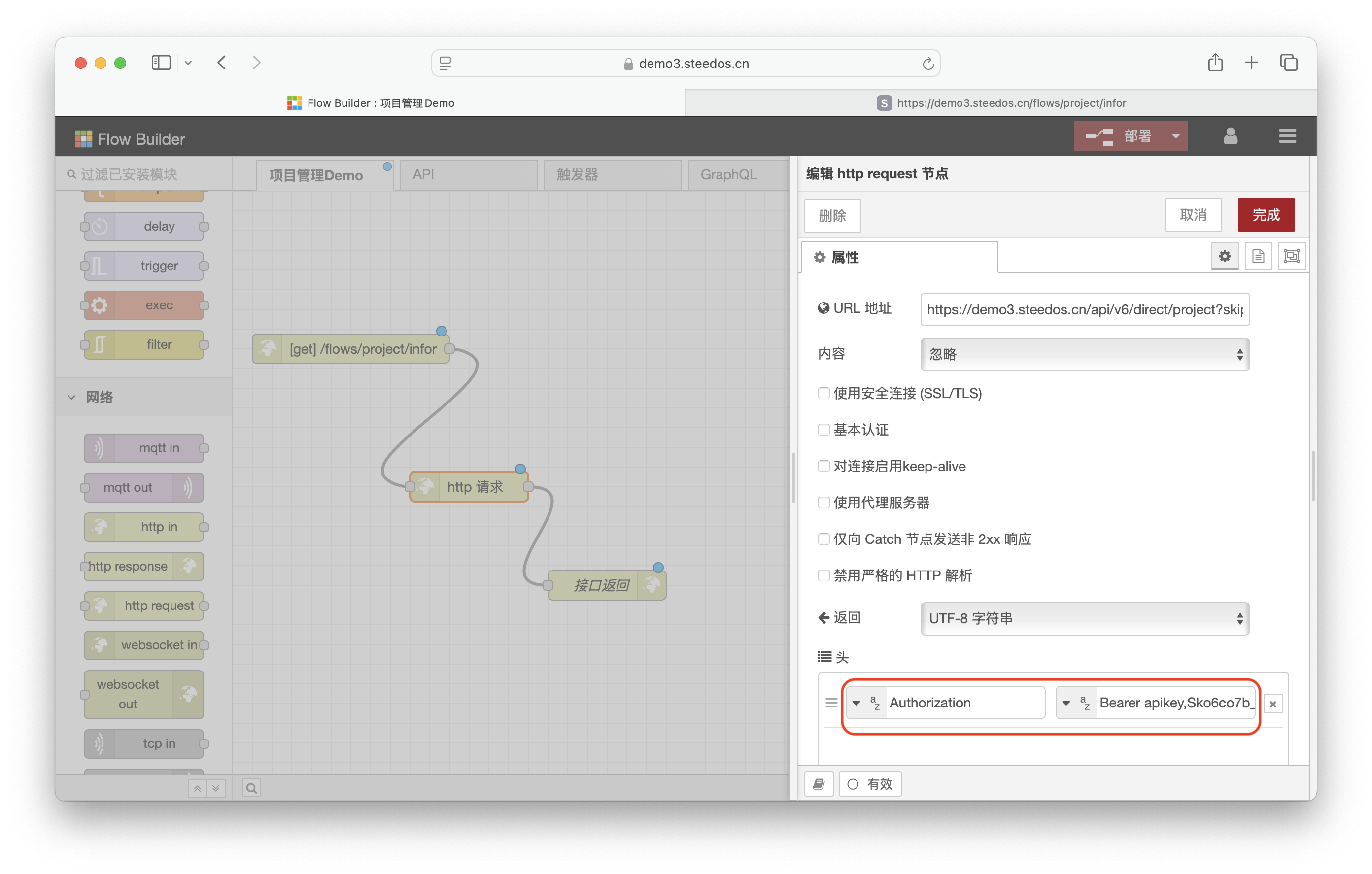
Task: Add a new tab with the plus icon
Action: tap(1251, 63)
